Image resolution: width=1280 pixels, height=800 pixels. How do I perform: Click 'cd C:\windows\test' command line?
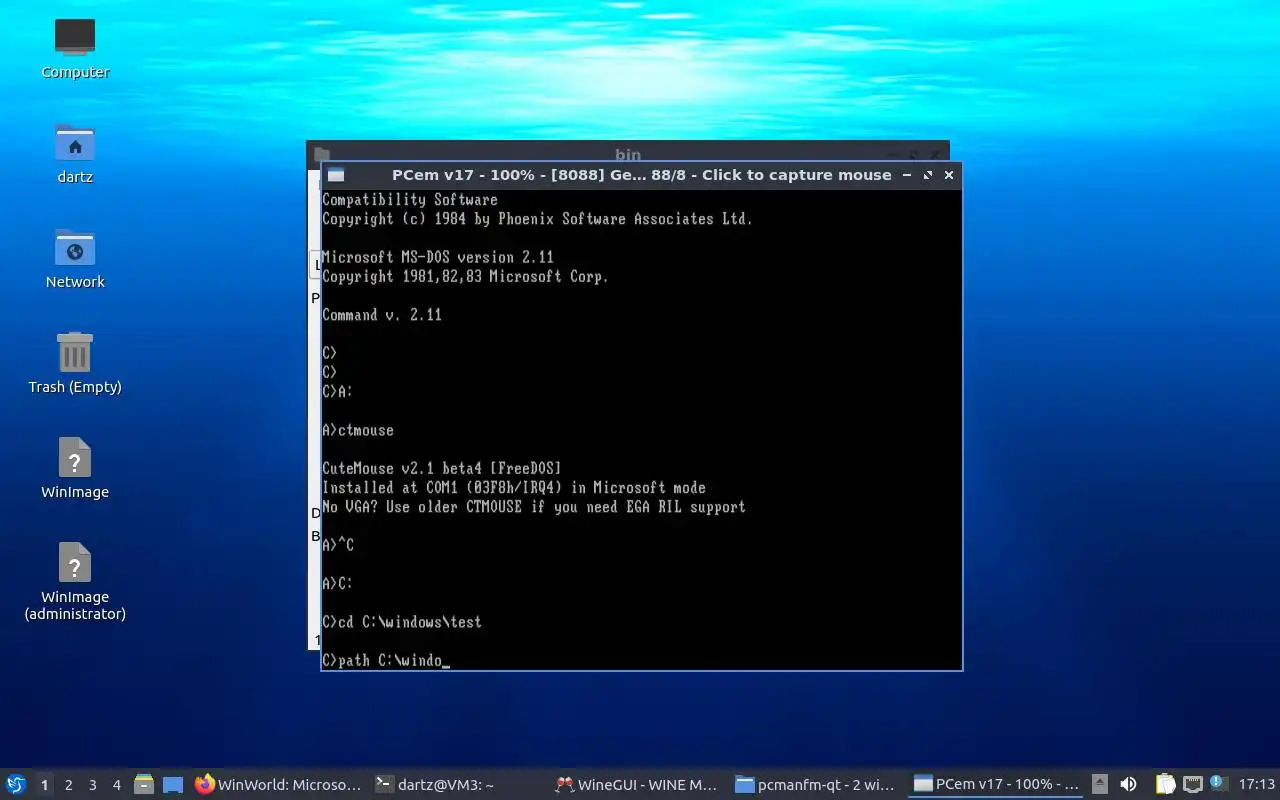(402, 622)
